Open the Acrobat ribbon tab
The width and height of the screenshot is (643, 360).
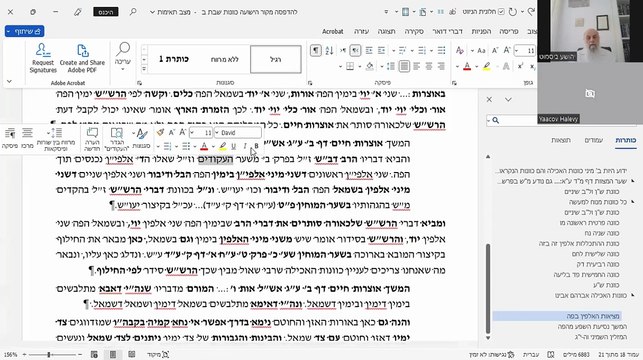[x=333, y=31]
